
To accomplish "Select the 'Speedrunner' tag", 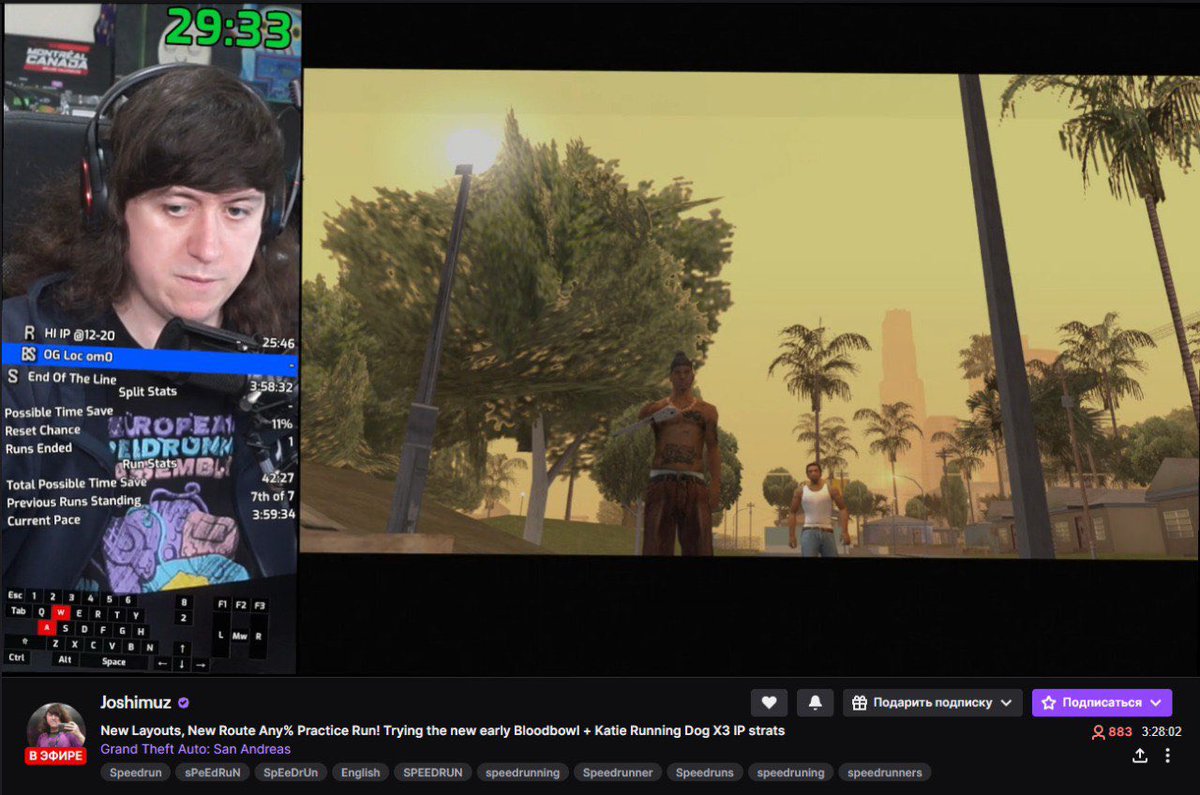I will tap(618, 772).
